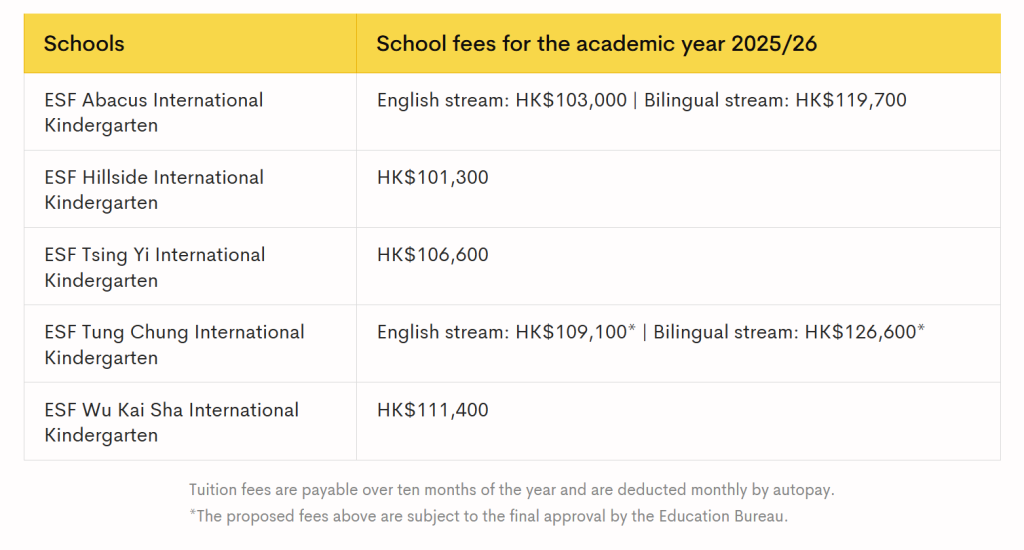
Task: Click the HK$111,400 Wu Kai Sha fee
Action: [x=432, y=410]
